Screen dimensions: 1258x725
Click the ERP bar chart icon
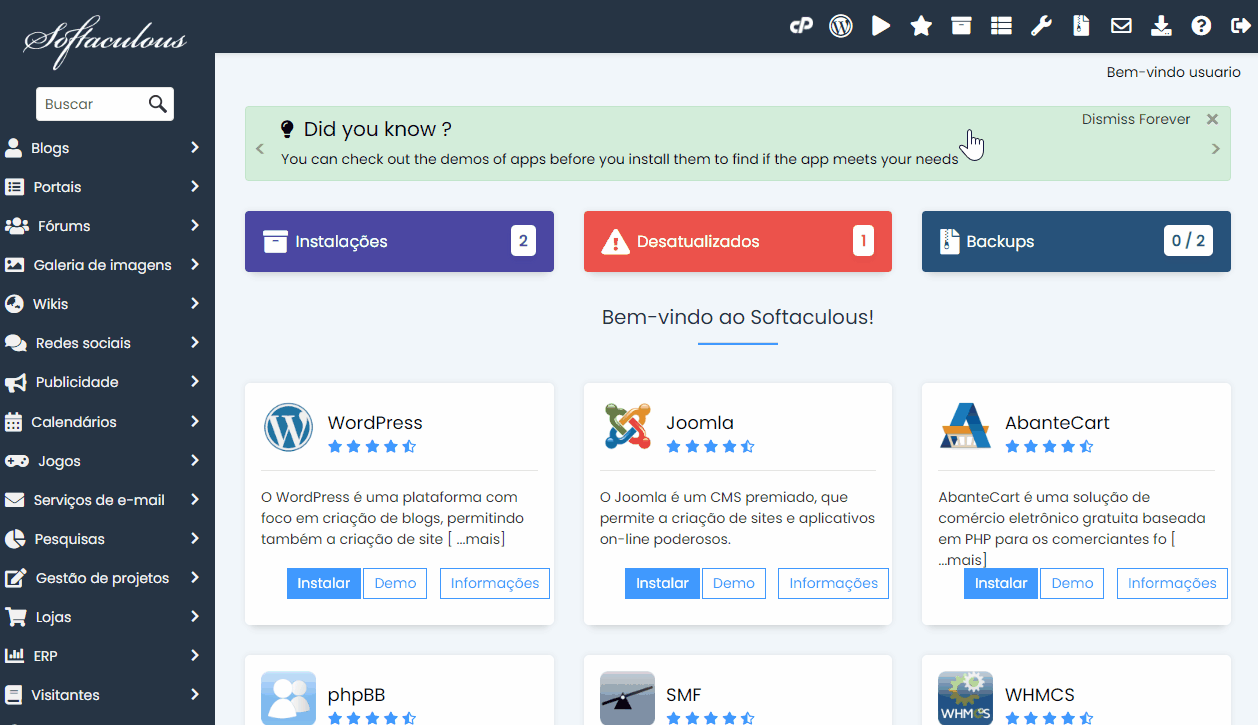(x=14, y=656)
